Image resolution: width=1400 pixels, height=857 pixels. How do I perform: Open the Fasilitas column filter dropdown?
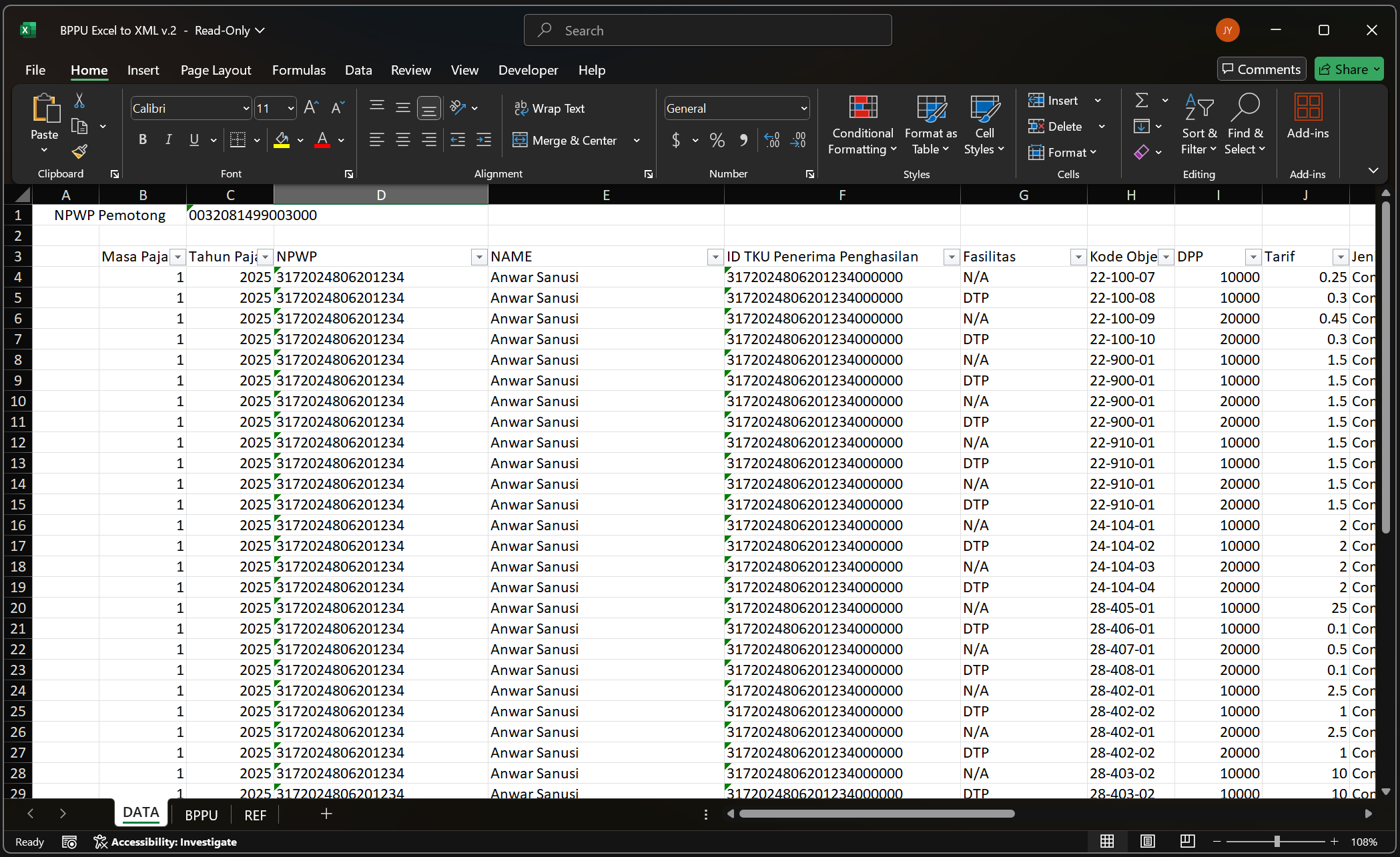1078,257
